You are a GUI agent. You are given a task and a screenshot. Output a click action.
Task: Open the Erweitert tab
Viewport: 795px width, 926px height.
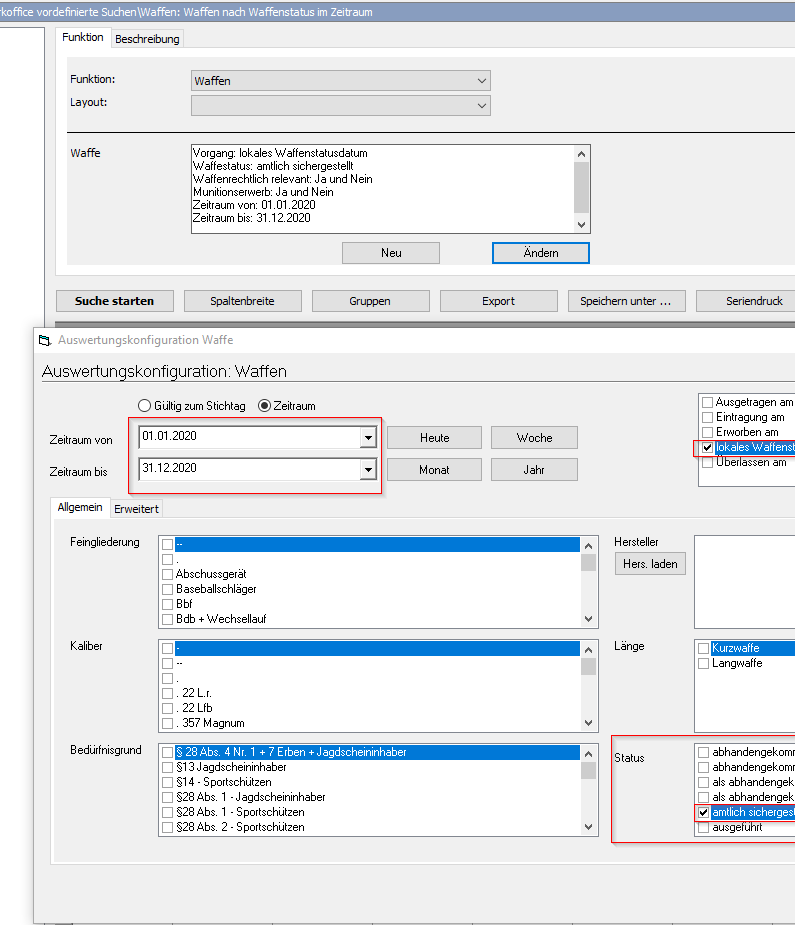pyautogui.click(x=135, y=509)
